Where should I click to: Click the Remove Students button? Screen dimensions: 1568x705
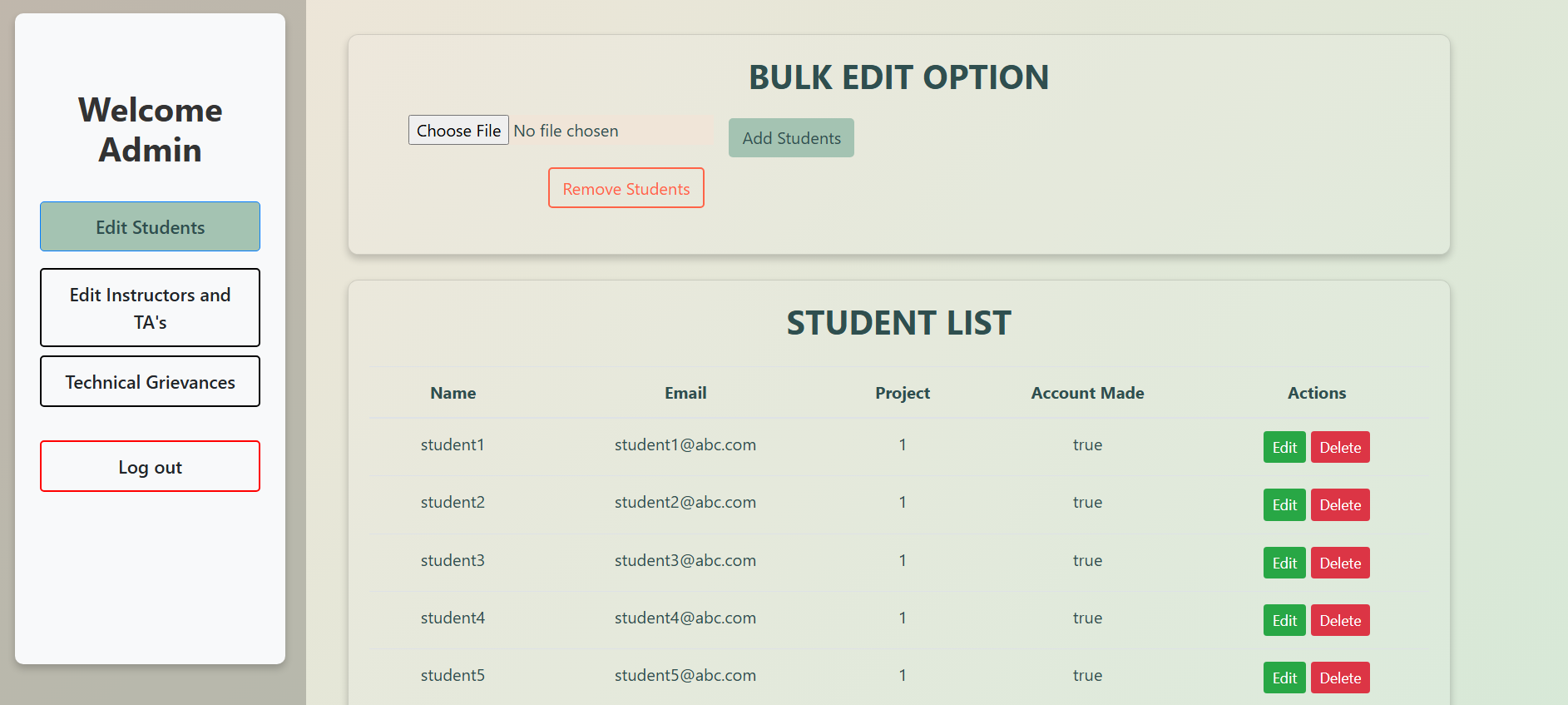click(x=626, y=188)
